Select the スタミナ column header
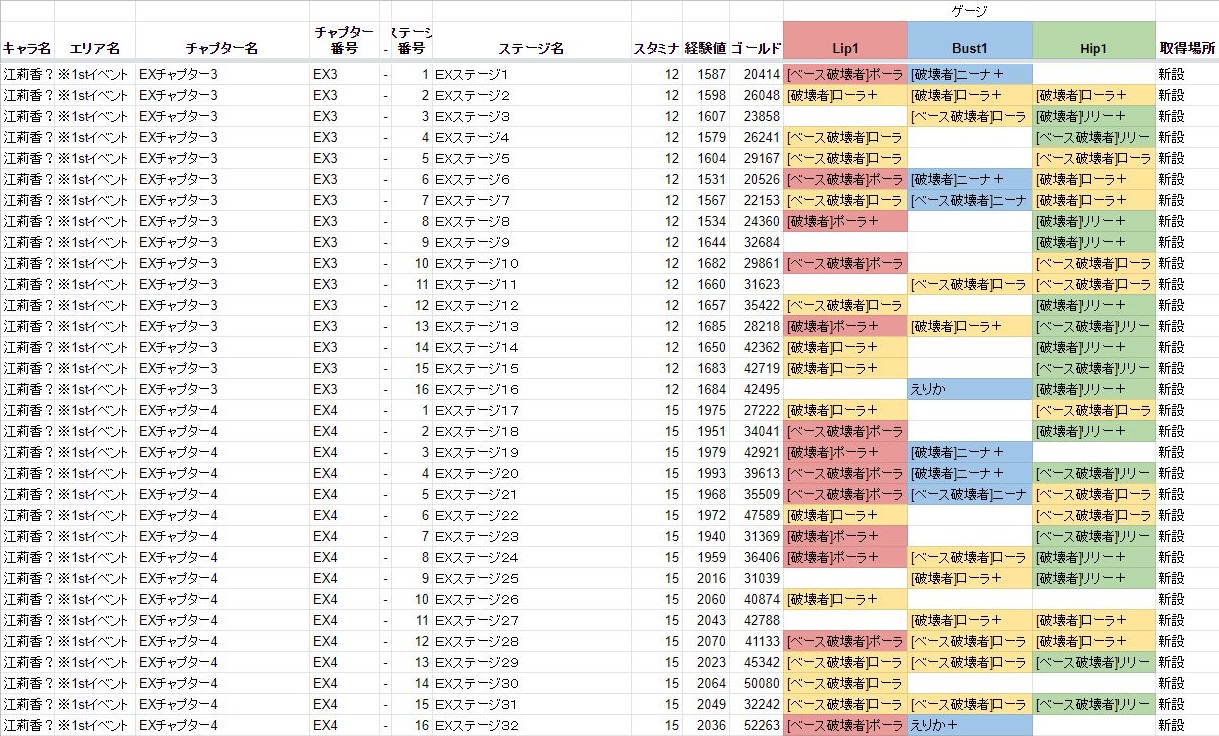The height and width of the screenshot is (736, 1219). coord(656,48)
